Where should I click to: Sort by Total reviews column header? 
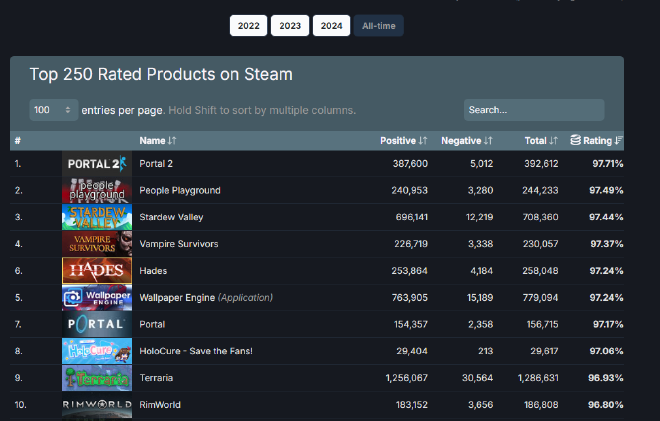pos(541,141)
